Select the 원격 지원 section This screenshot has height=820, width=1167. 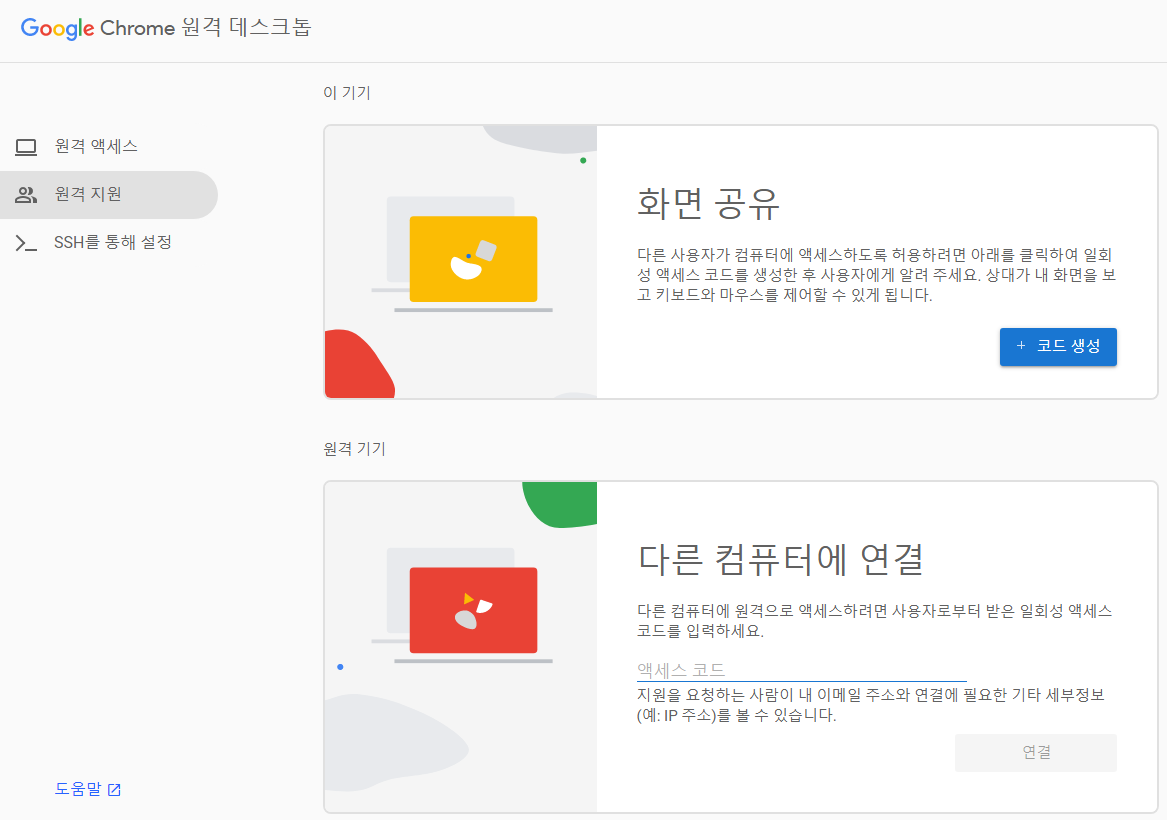pos(109,195)
